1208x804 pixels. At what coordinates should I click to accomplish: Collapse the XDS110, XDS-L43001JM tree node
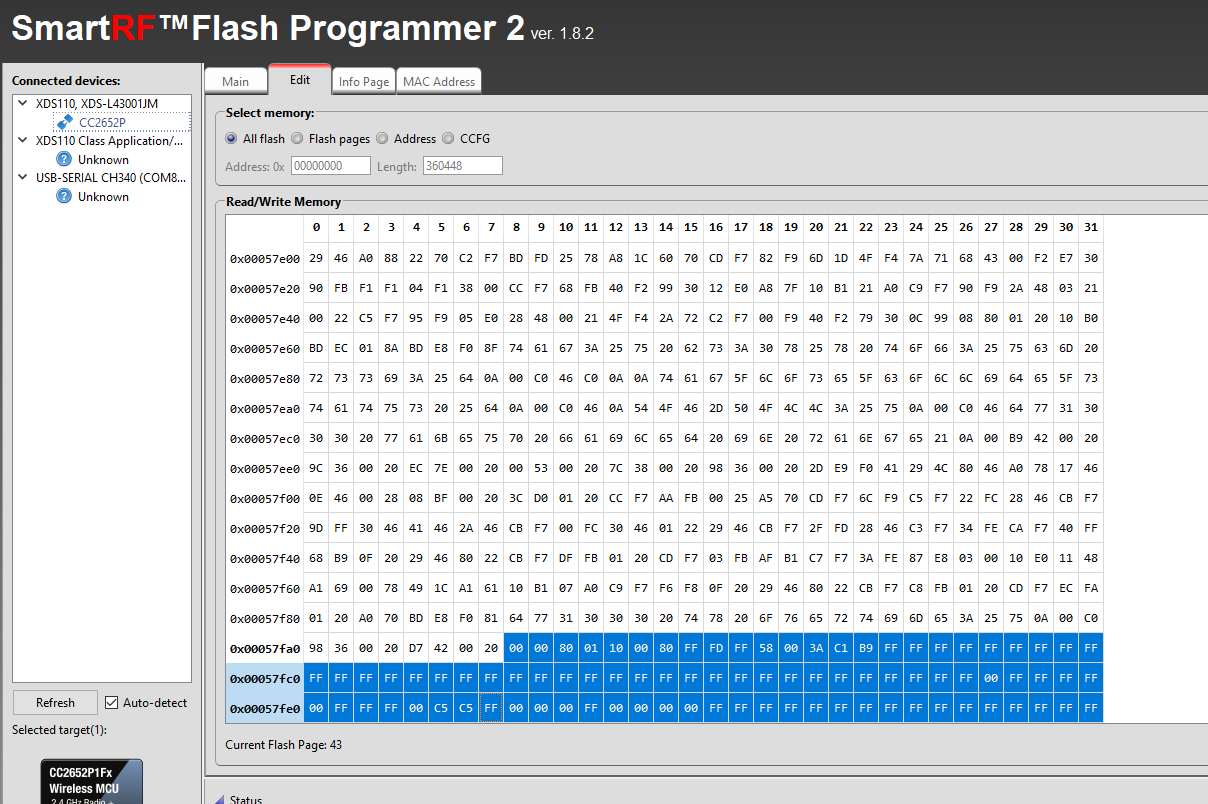23,103
